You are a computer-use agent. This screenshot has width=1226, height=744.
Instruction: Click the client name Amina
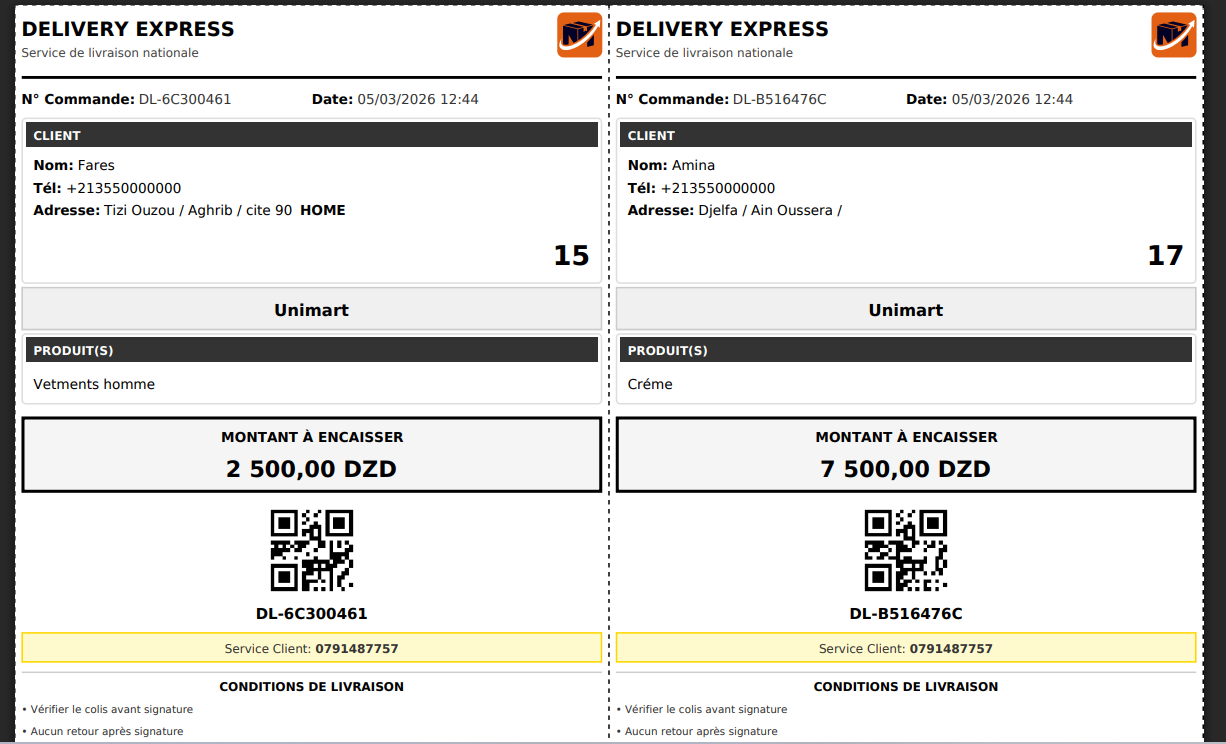point(693,165)
